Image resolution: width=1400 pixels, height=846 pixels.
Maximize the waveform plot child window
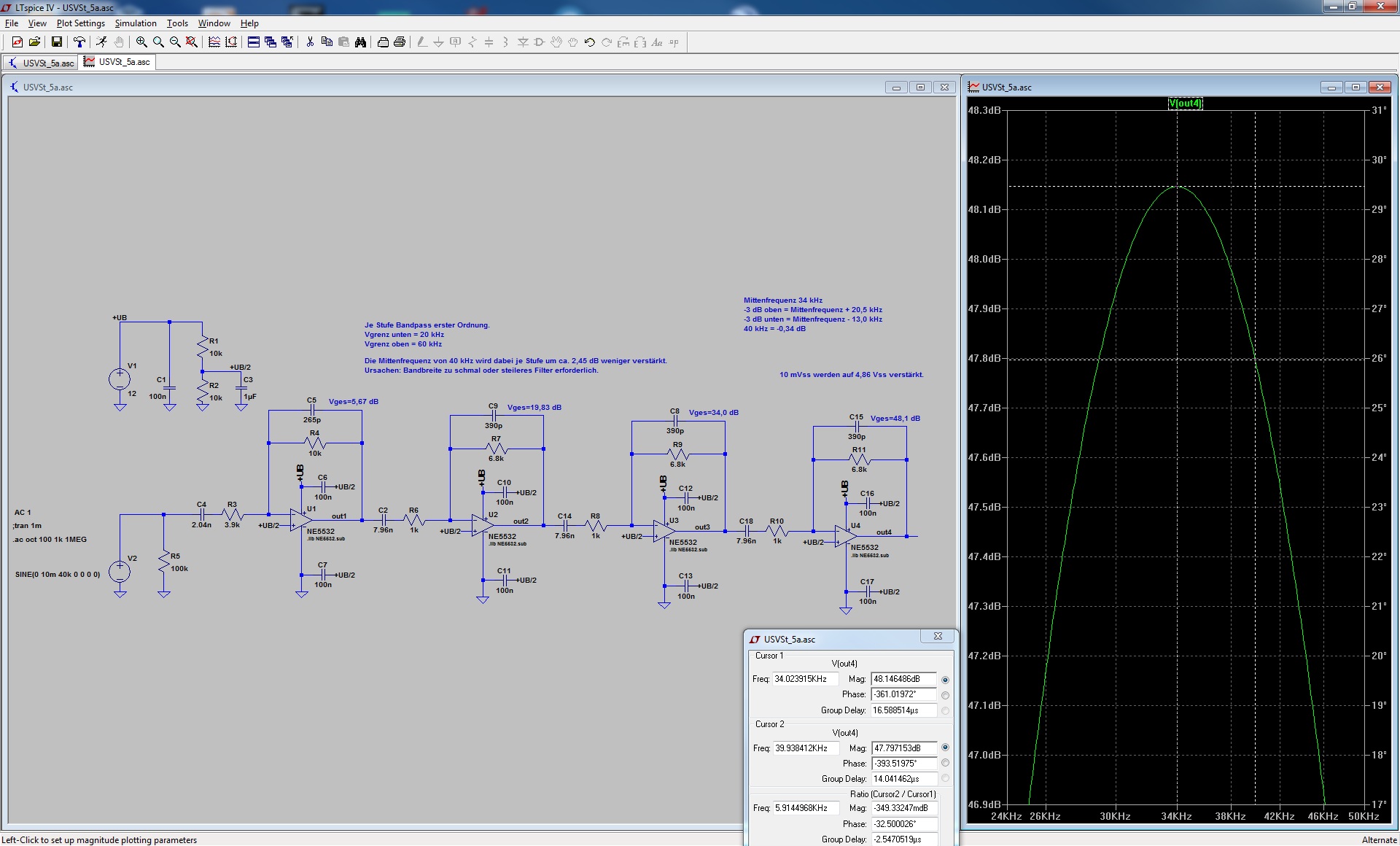coord(1356,87)
